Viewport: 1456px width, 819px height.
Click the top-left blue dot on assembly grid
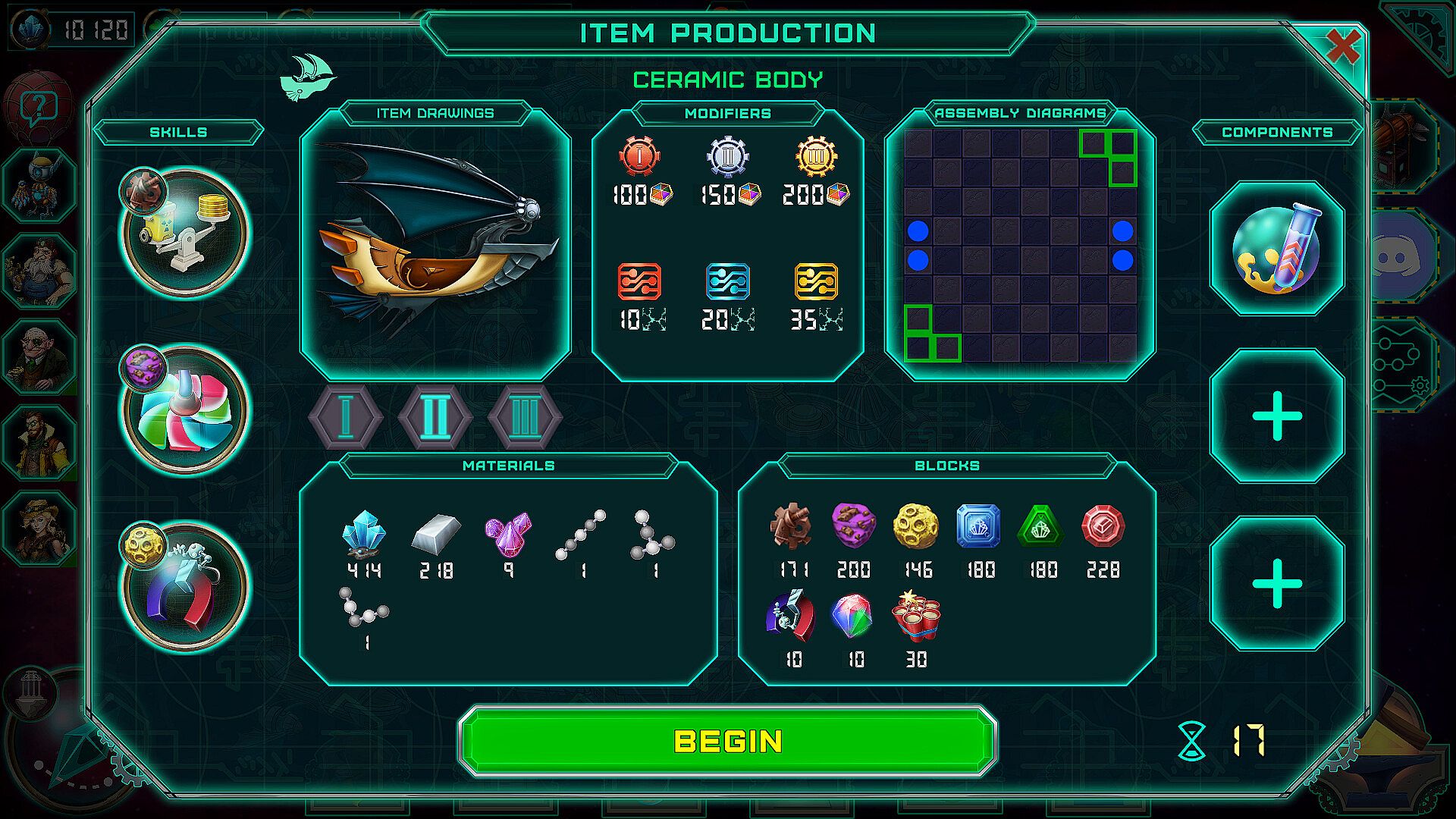click(x=918, y=231)
